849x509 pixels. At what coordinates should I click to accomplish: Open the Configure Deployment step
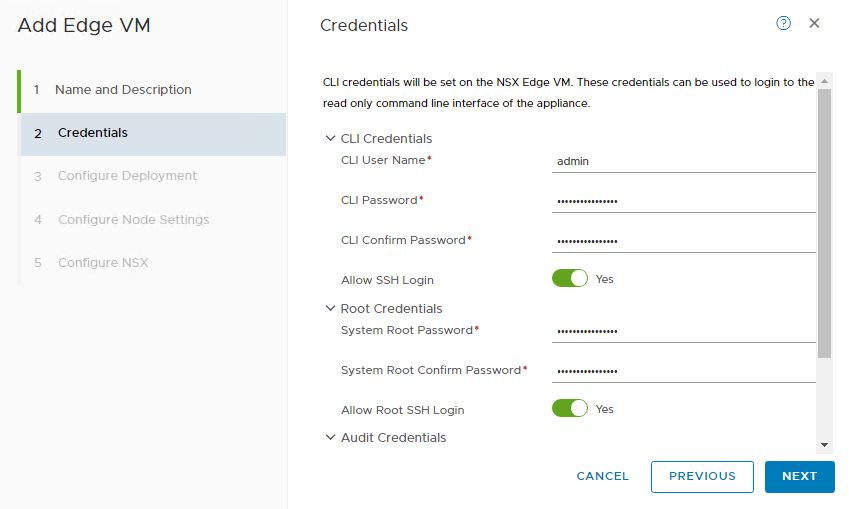tap(127, 176)
